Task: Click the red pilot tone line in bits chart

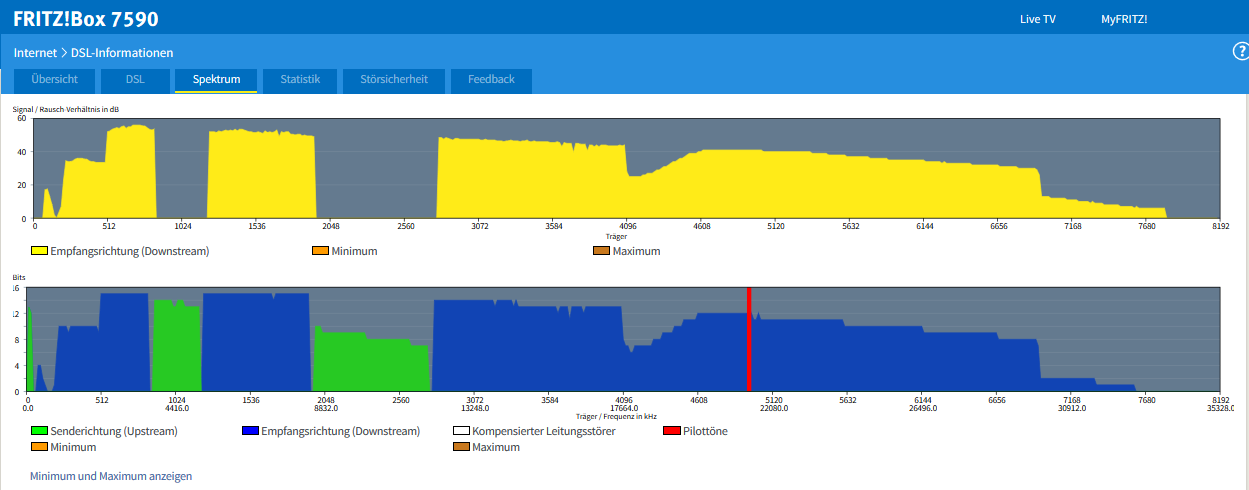Action: [x=749, y=338]
